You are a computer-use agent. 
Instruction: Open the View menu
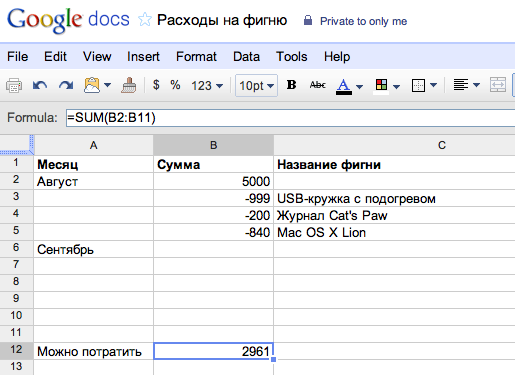pos(97,56)
